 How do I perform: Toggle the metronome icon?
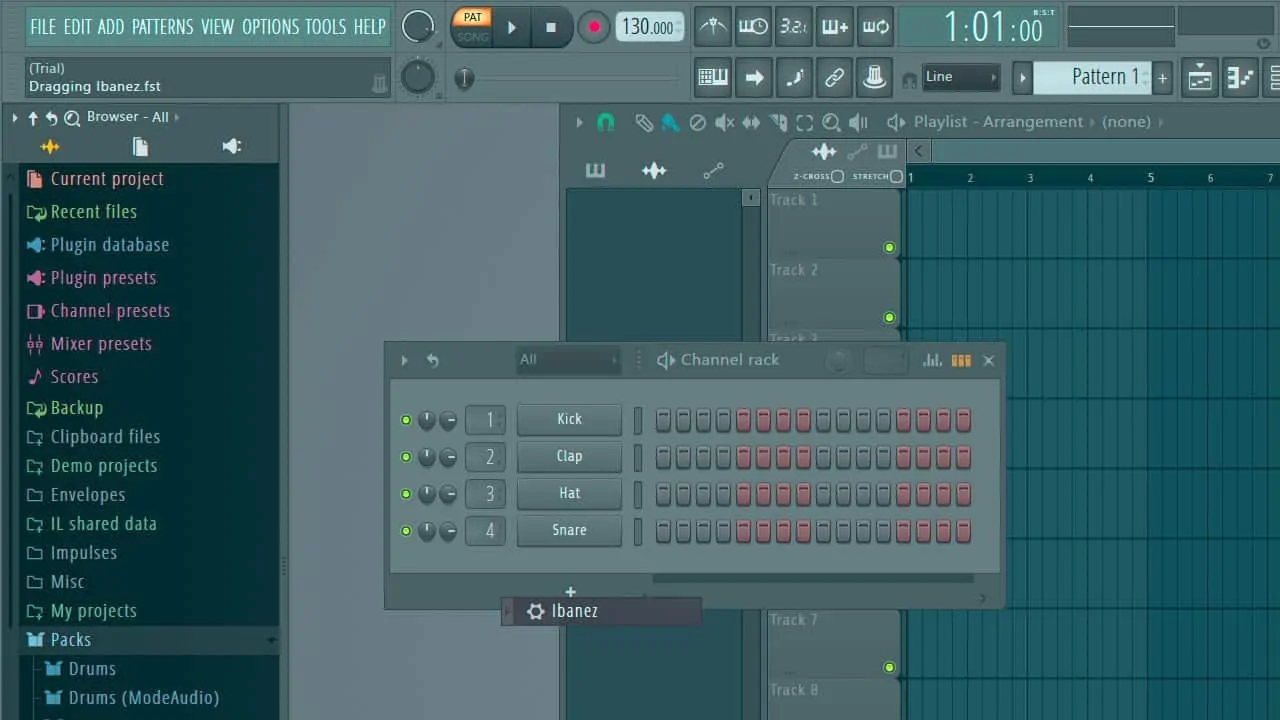pos(712,27)
